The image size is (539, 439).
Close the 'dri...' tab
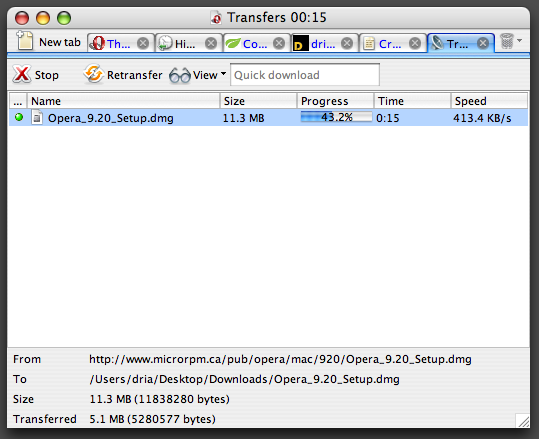point(347,43)
